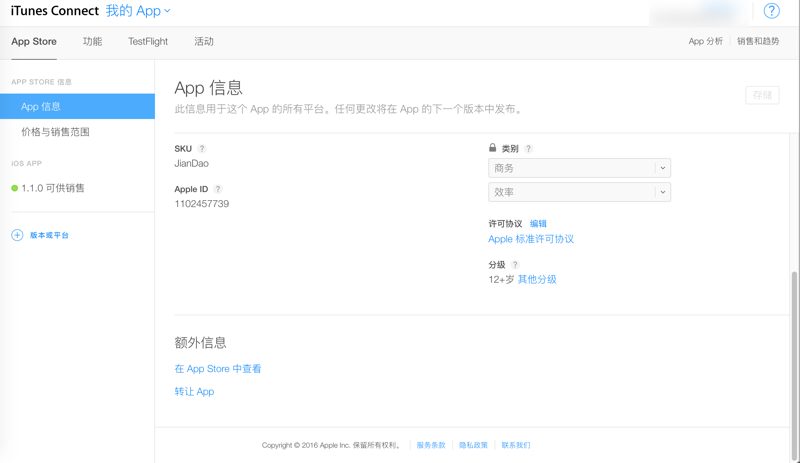Open the 效率 secondary category dropdown

coord(579,192)
